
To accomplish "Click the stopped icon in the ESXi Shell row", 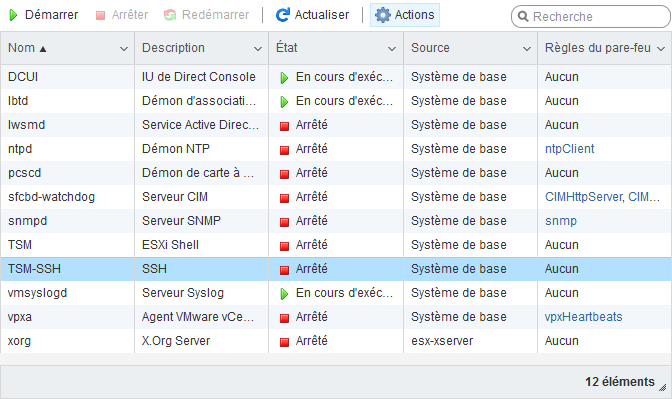I will [x=284, y=246].
